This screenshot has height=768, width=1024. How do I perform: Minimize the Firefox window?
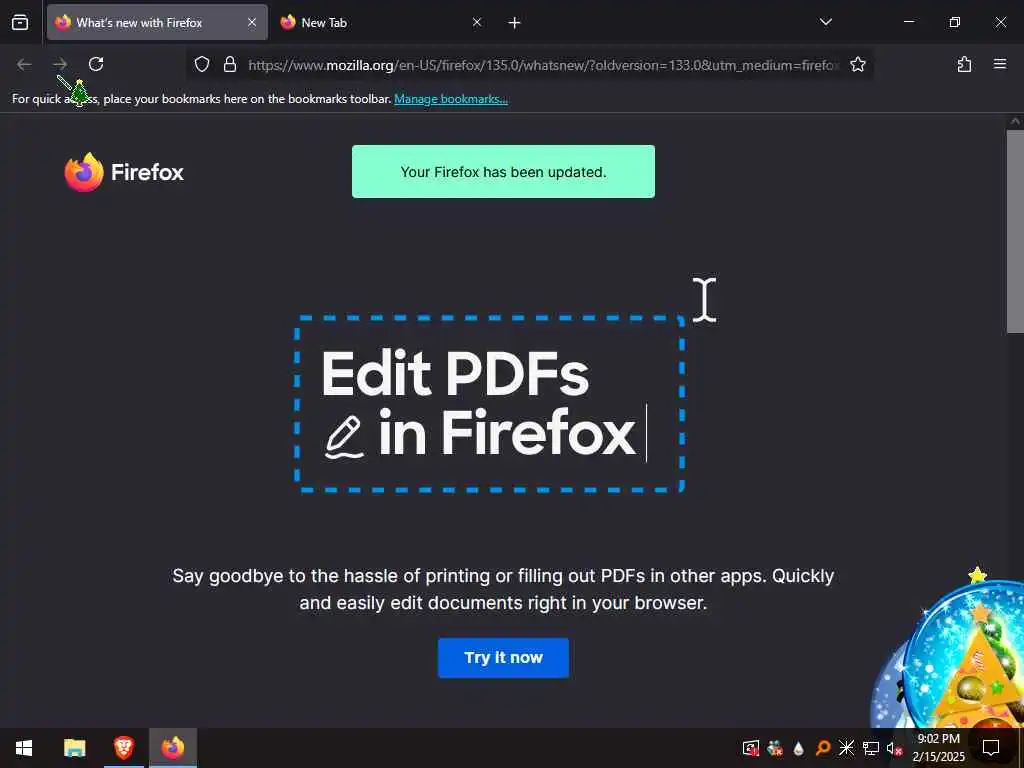(x=908, y=22)
